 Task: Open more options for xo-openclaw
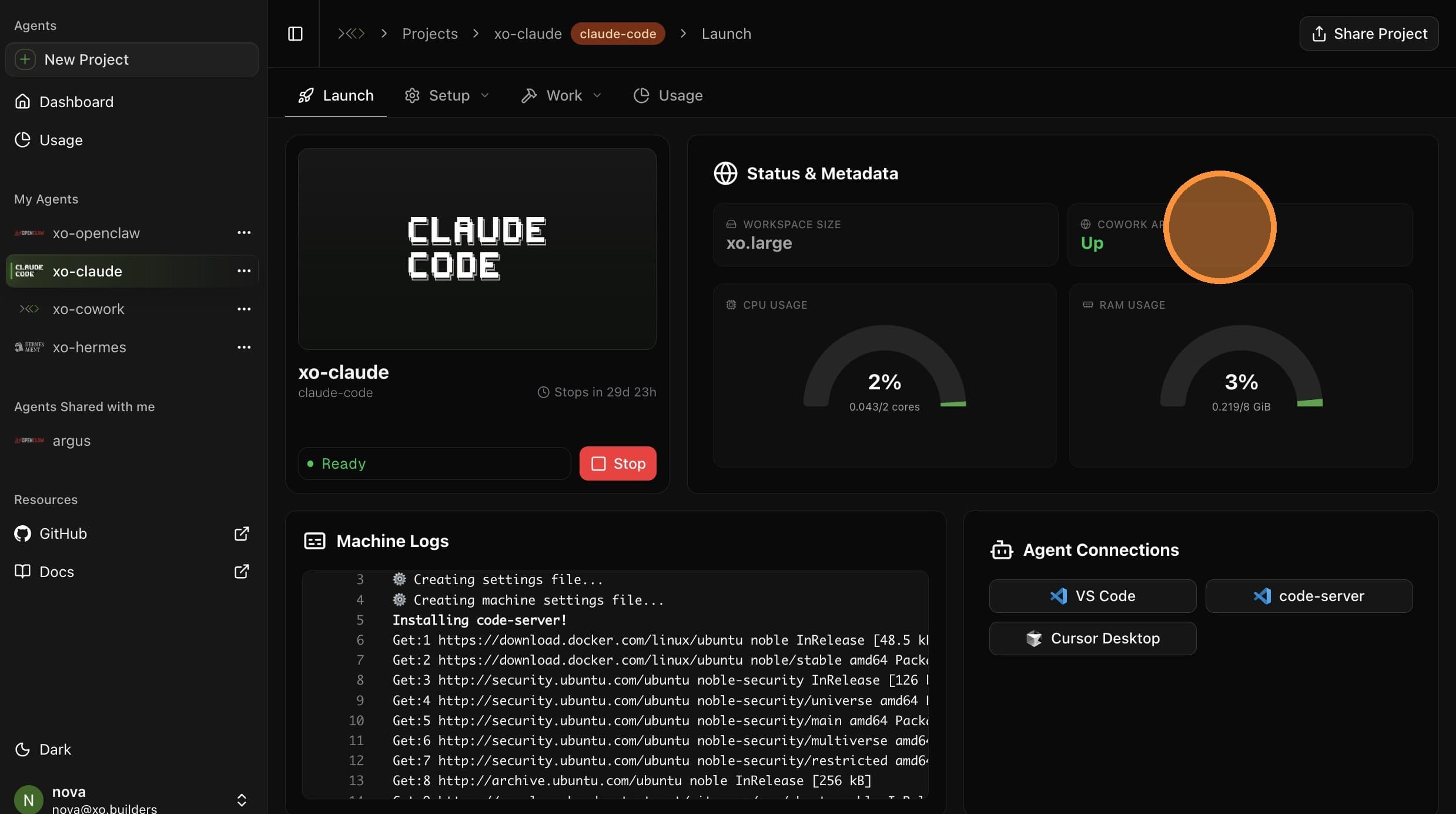[x=244, y=233]
